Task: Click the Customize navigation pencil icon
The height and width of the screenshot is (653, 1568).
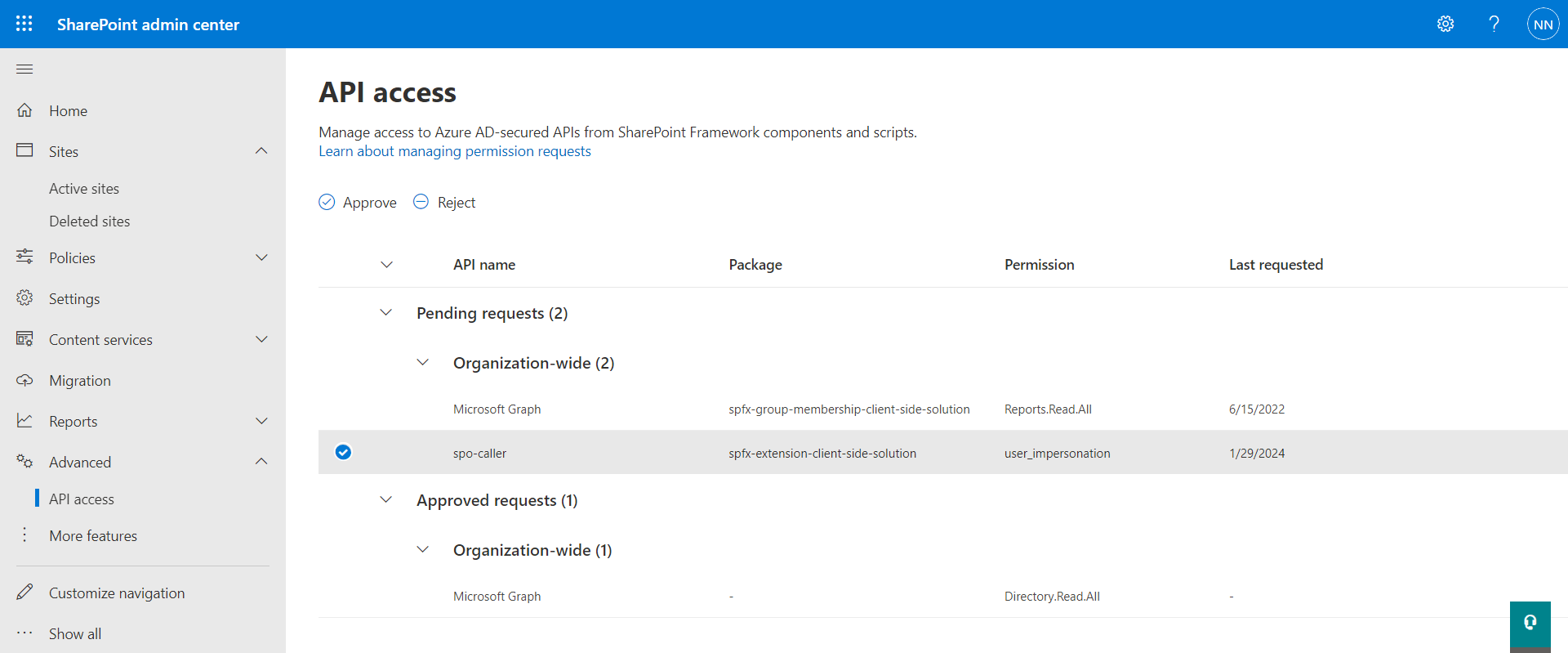Action: (24, 593)
